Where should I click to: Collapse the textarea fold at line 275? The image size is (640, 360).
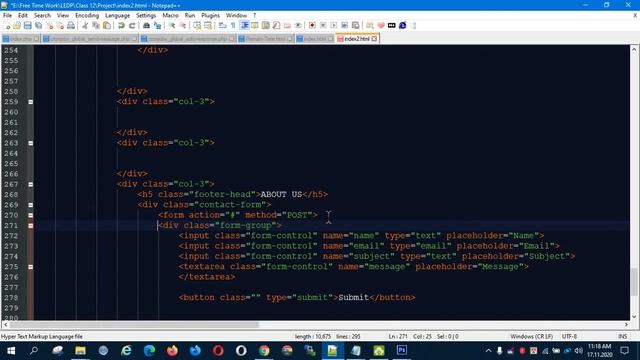(31, 267)
